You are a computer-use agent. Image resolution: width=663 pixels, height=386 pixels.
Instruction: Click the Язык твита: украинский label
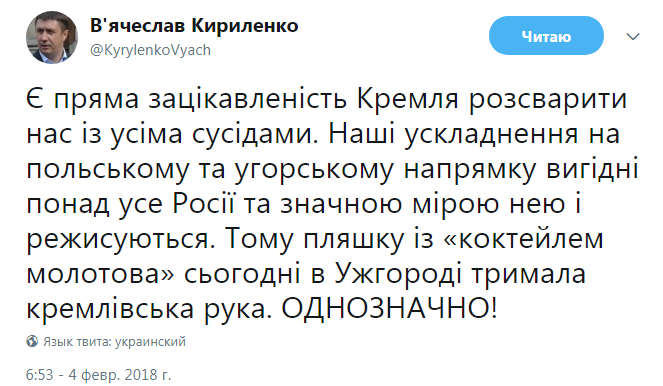tap(114, 342)
